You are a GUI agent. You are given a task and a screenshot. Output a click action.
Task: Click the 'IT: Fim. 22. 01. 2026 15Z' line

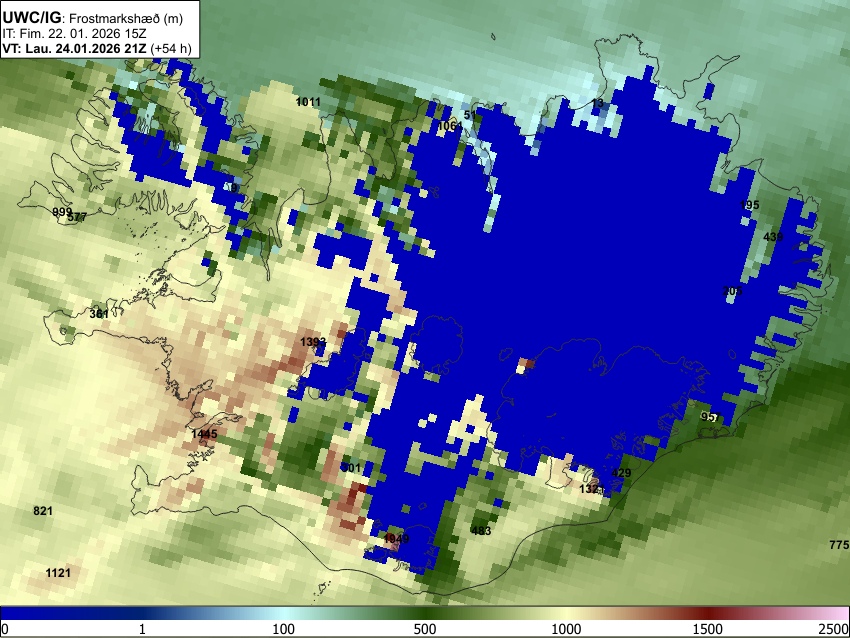click(x=74, y=34)
